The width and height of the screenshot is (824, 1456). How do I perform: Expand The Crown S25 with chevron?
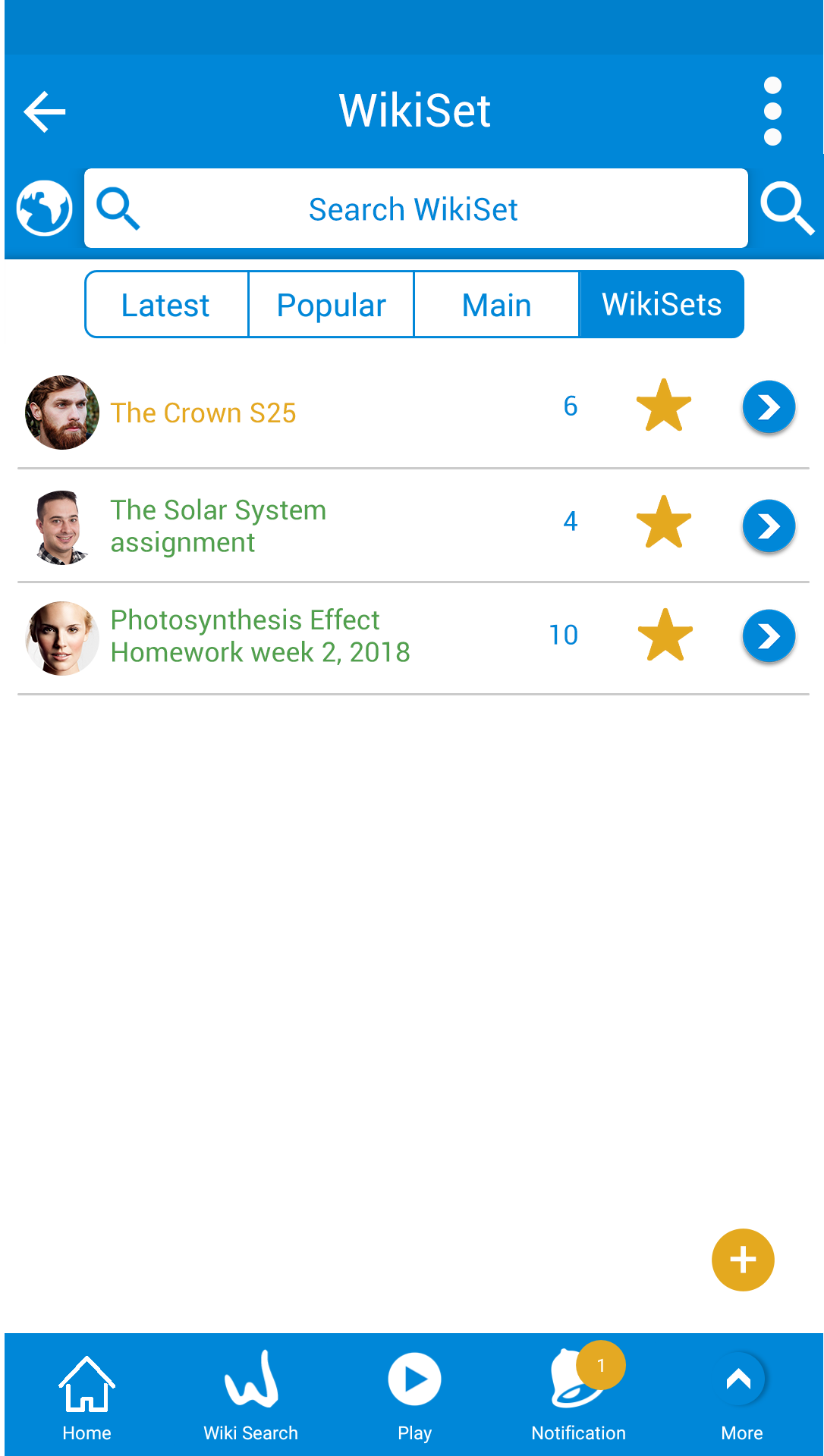click(x=769, y=407)
